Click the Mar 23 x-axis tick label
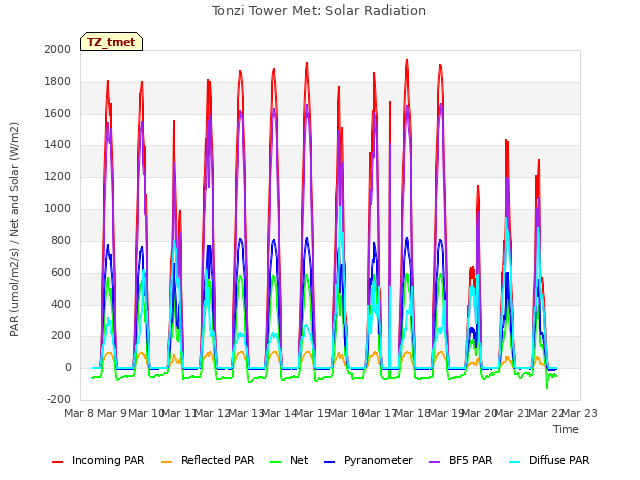This screenshot has height=480, width=640. click(x=580, y=413)
